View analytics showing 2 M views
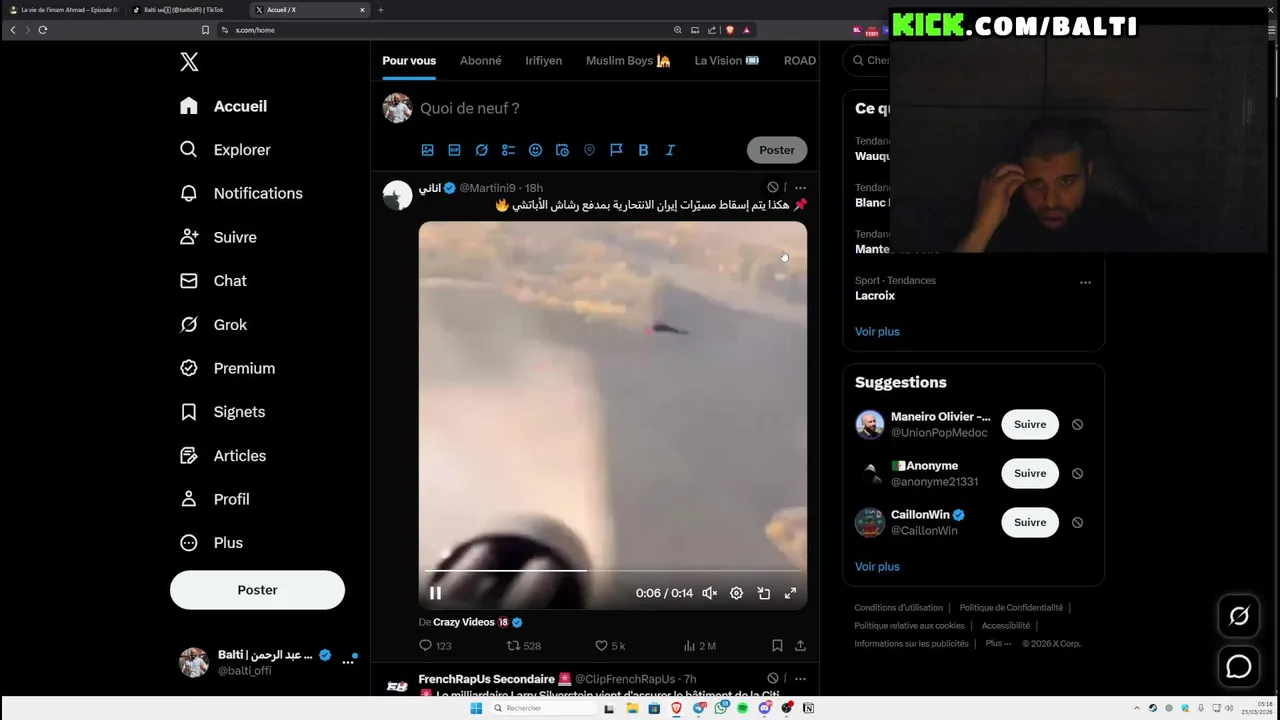This screenshot has width=1280, height=720. click(x=699, y=646)
